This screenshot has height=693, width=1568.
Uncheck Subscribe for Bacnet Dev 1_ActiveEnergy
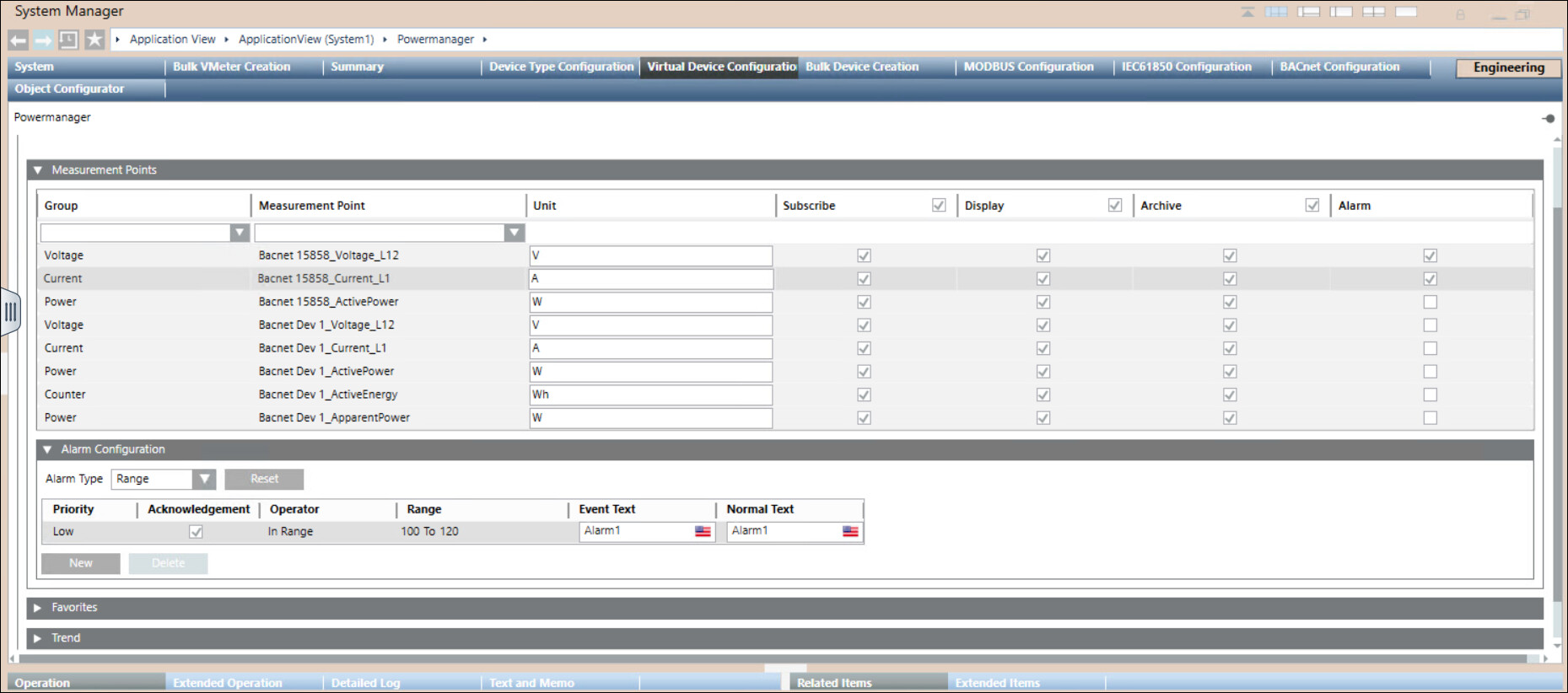pos(864,395)
